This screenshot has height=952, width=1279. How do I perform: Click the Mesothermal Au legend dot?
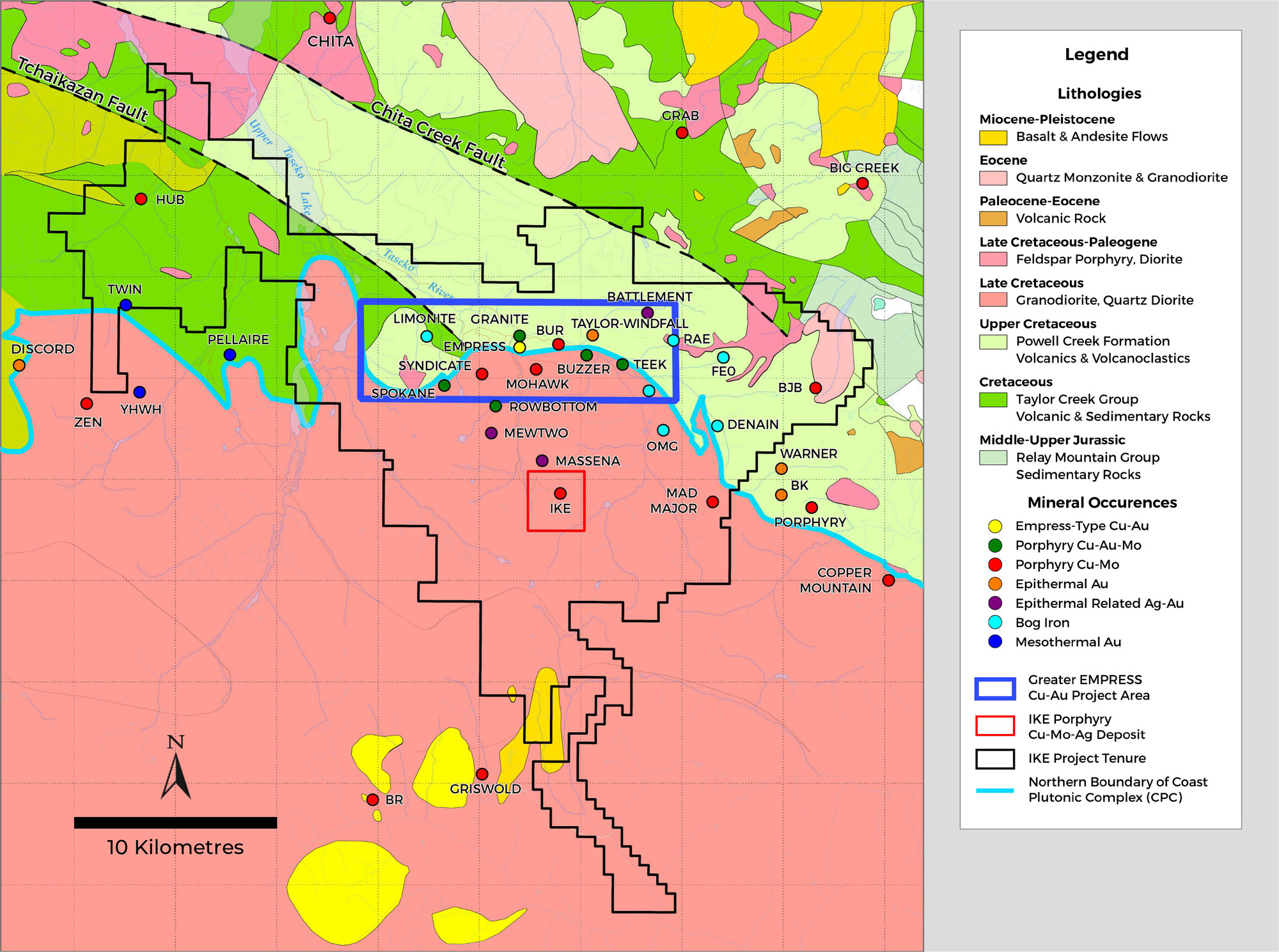click(995, 641)
